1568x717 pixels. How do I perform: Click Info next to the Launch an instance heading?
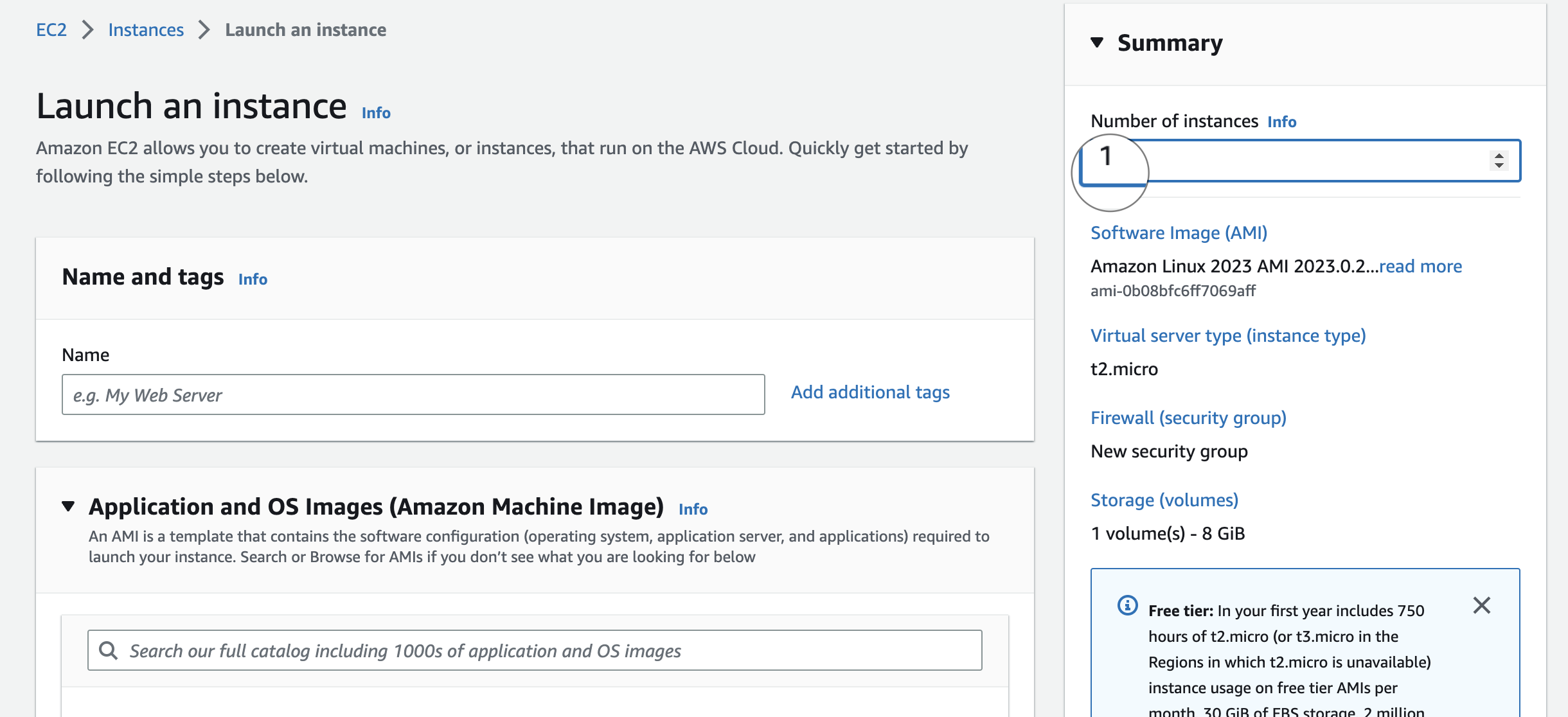375,112
